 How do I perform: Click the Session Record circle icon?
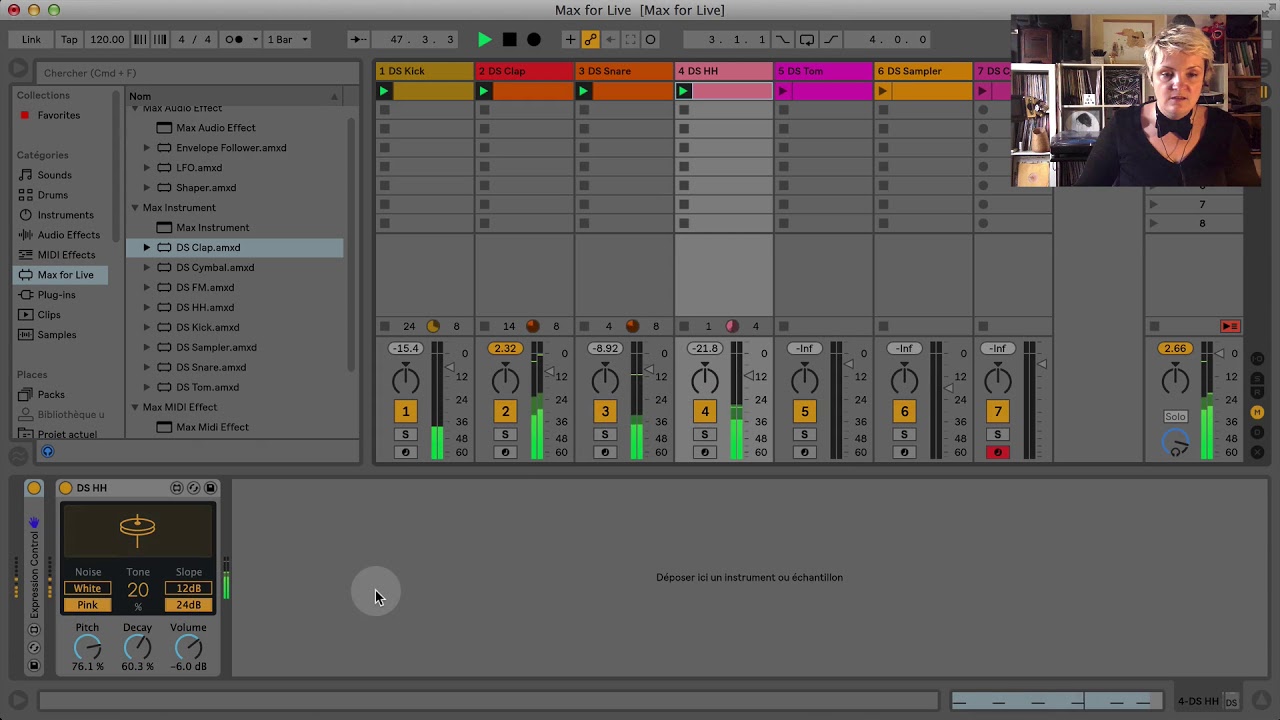650,40
